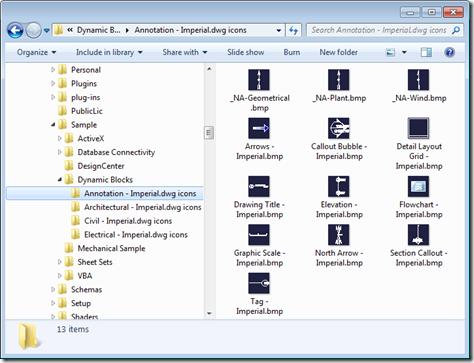Select the Flowchart - Imperial.bmp icon
Viewport: 474px width, 363px height.
click(418, 187)
